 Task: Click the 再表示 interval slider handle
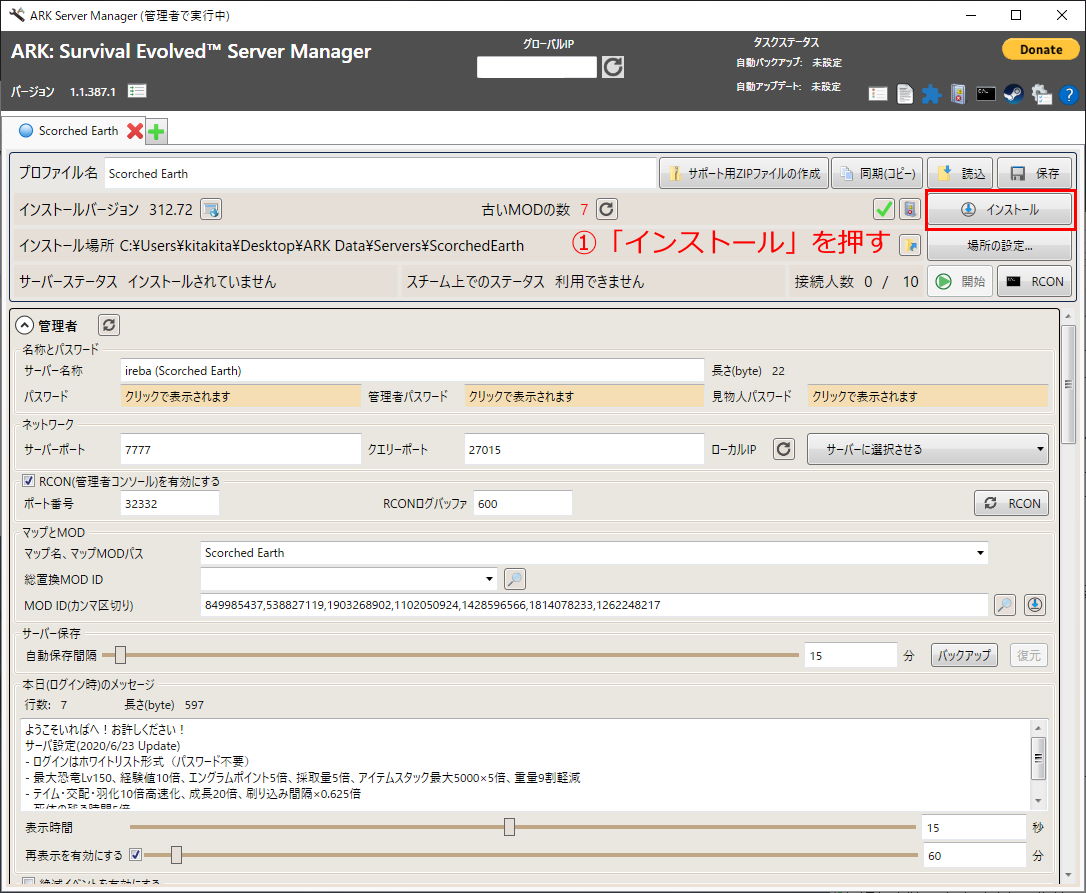click(176, 855)
